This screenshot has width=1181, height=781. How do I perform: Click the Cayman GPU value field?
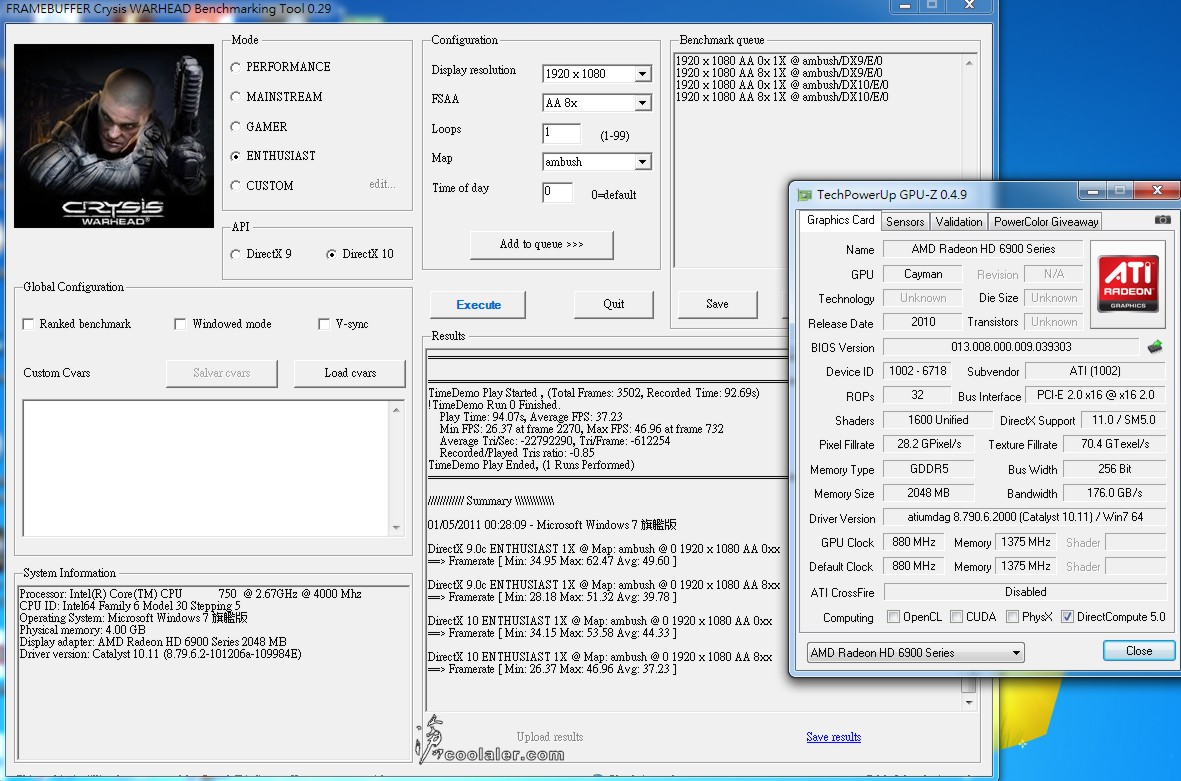point(923,274)
